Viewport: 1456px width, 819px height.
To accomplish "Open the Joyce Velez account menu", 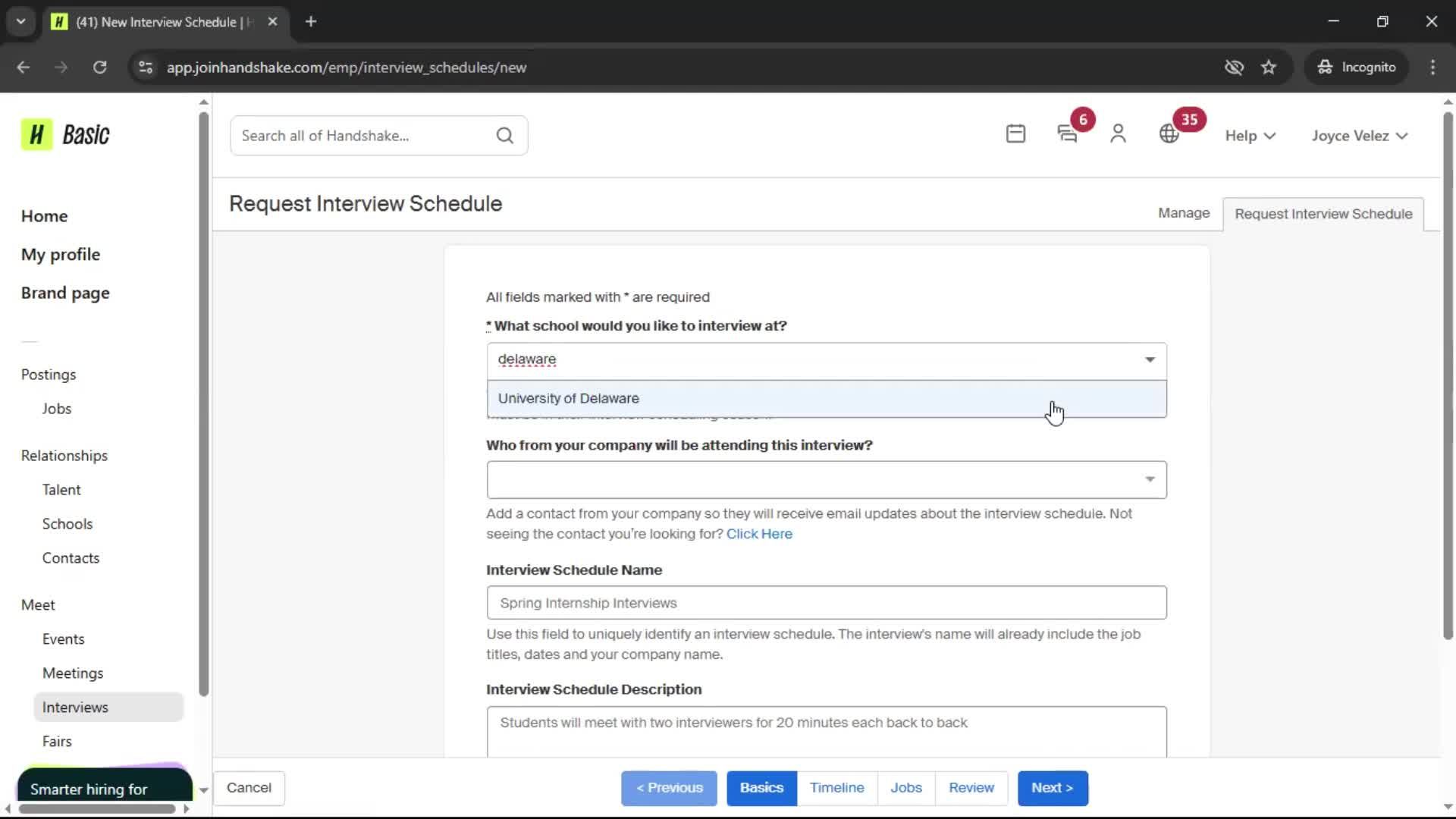I will pos(1360,136).
